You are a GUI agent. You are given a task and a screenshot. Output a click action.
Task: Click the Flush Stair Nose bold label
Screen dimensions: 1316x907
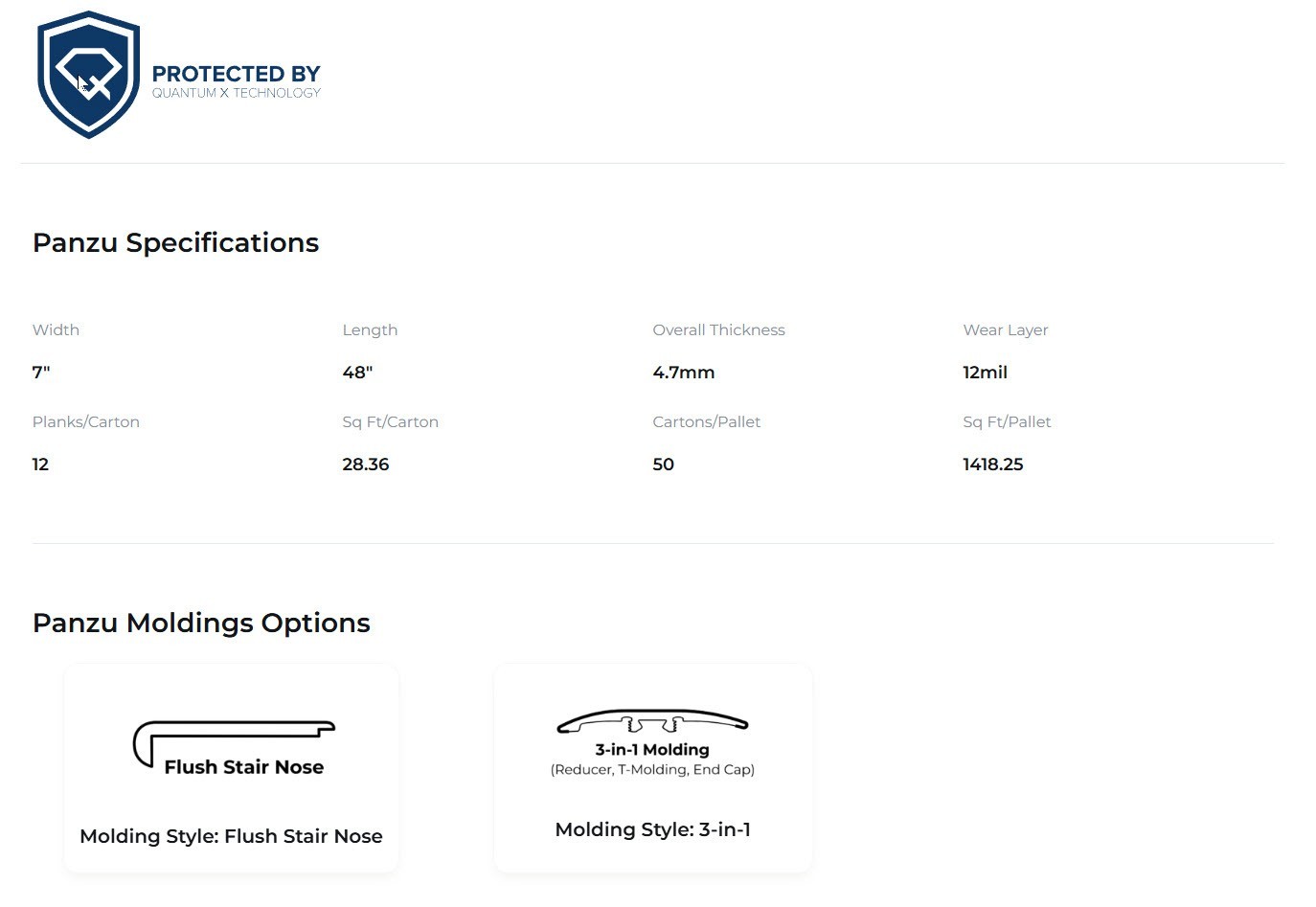click(x=244, y=767)
